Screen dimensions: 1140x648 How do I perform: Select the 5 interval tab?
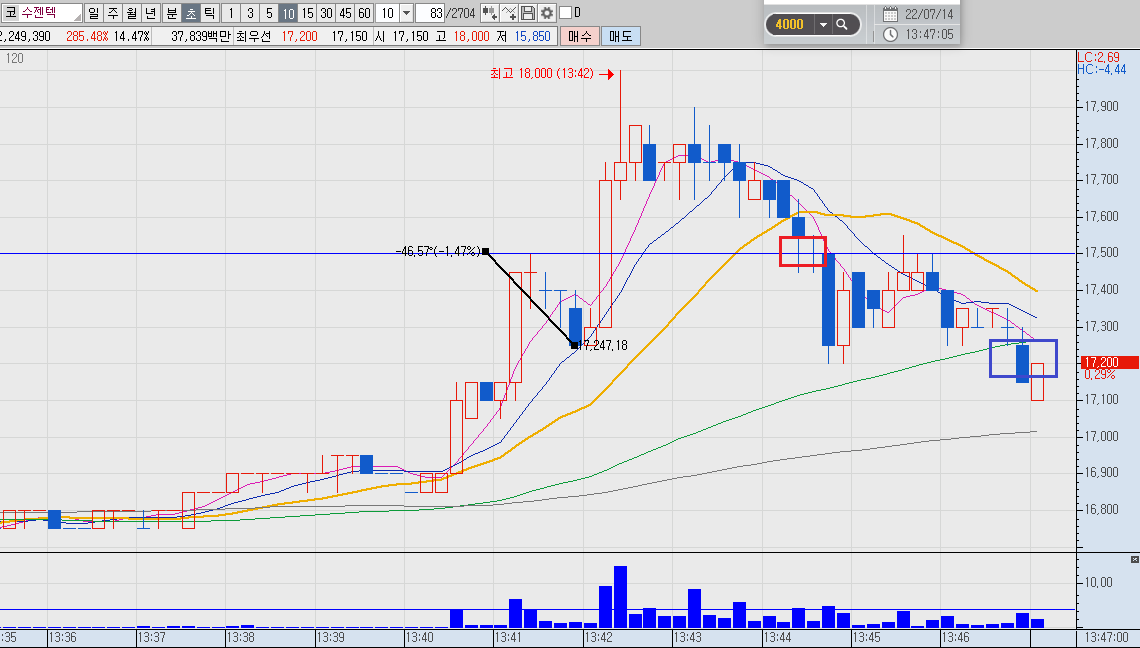tap(269, 13)
